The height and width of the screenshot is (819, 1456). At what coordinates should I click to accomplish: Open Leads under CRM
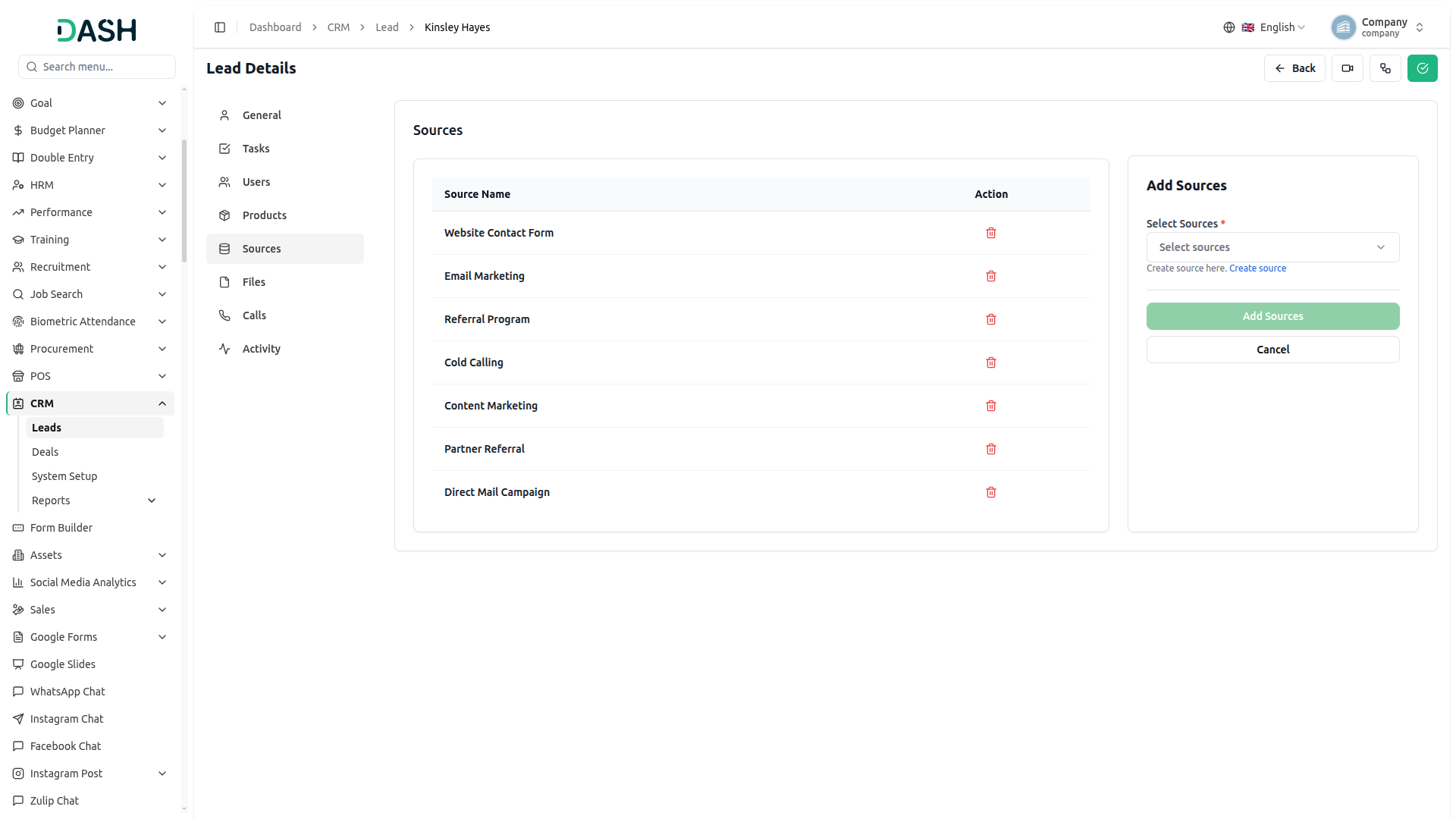[94, 428]
